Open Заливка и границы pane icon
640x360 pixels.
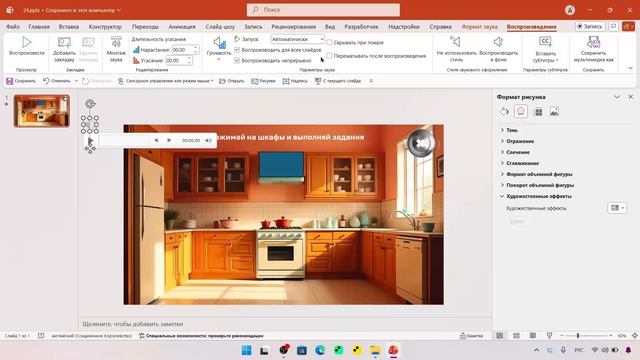point(504,111)
